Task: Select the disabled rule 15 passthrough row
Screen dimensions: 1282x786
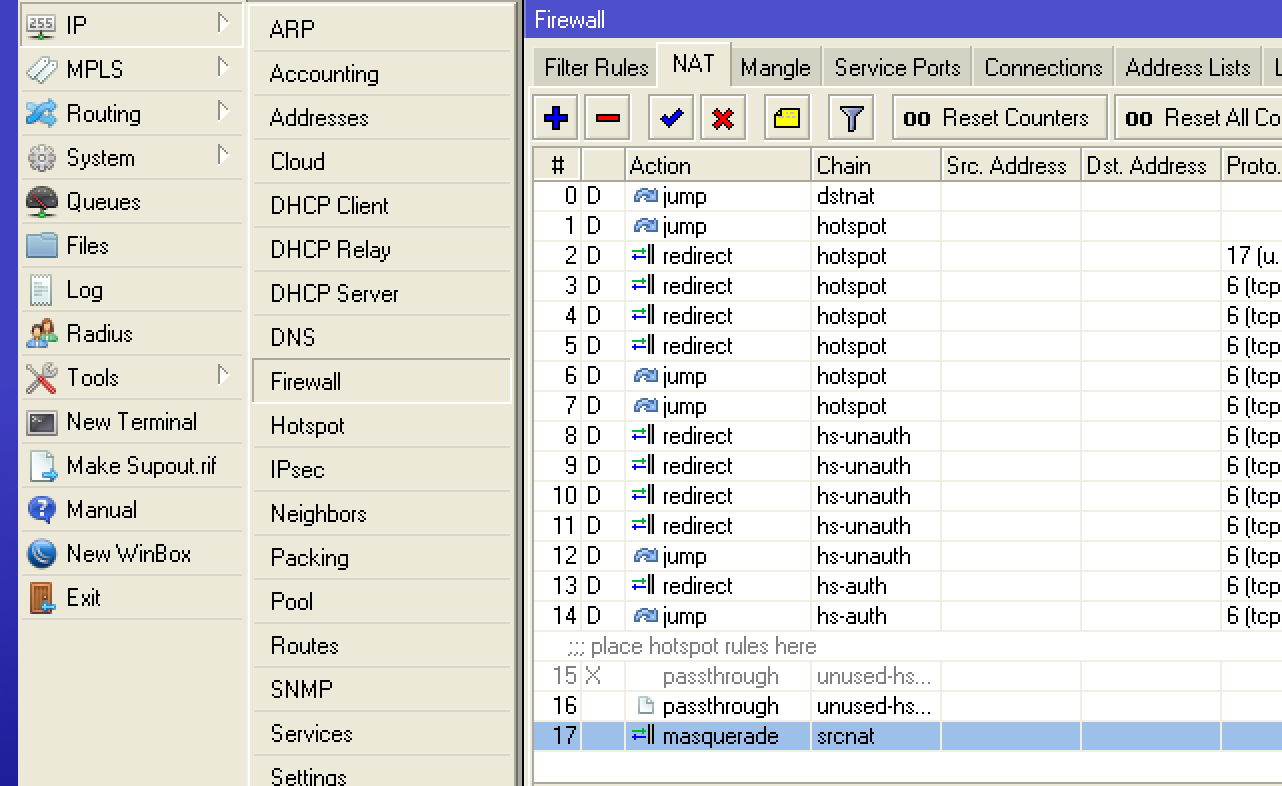Action: coord(907,676)
